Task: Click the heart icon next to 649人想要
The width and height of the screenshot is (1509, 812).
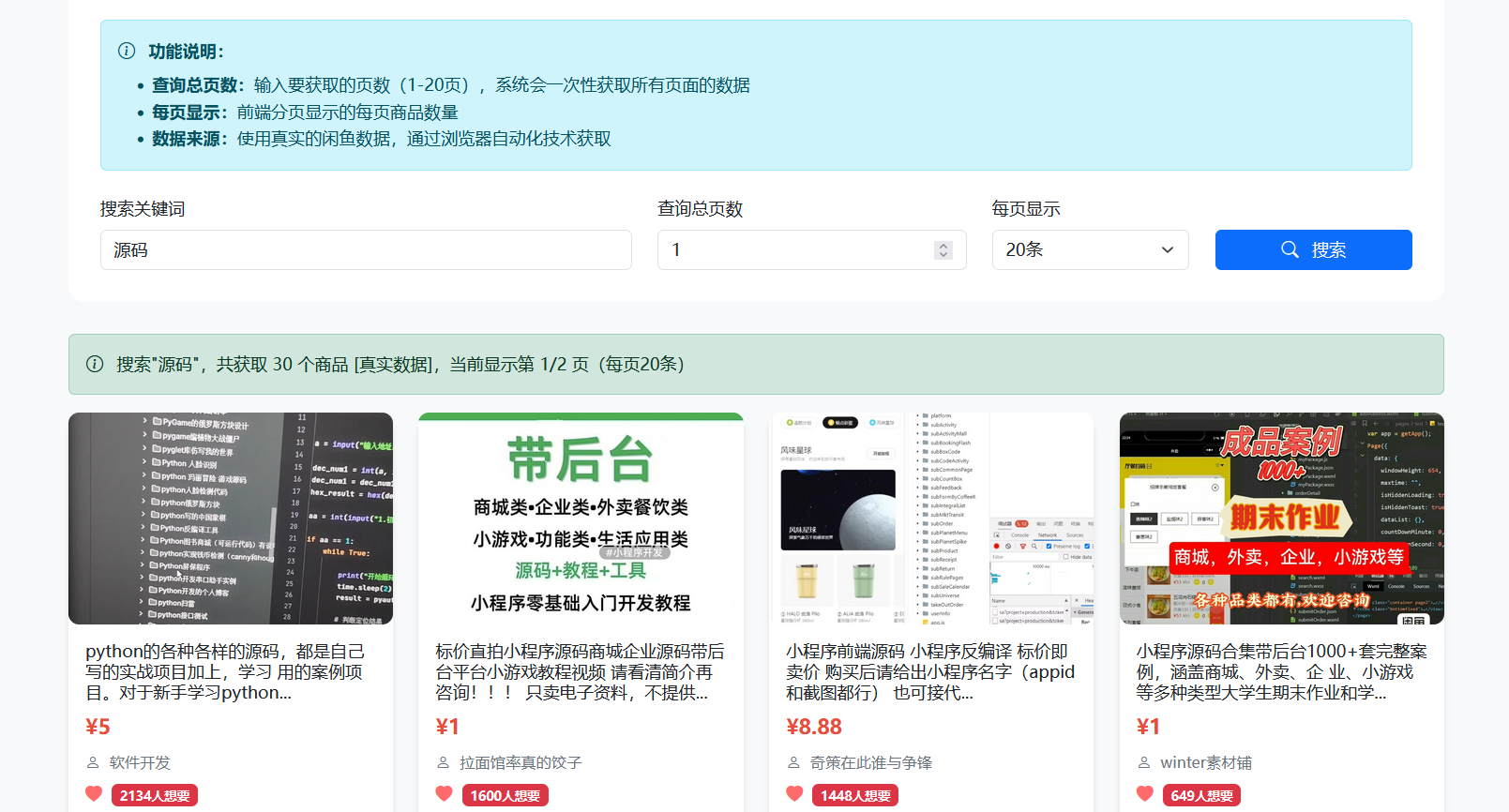Action: (1145, 794)
